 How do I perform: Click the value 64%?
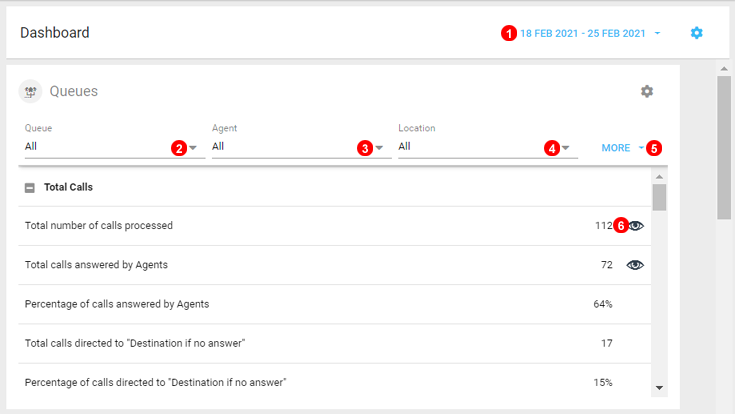click(x=603, y=304)
